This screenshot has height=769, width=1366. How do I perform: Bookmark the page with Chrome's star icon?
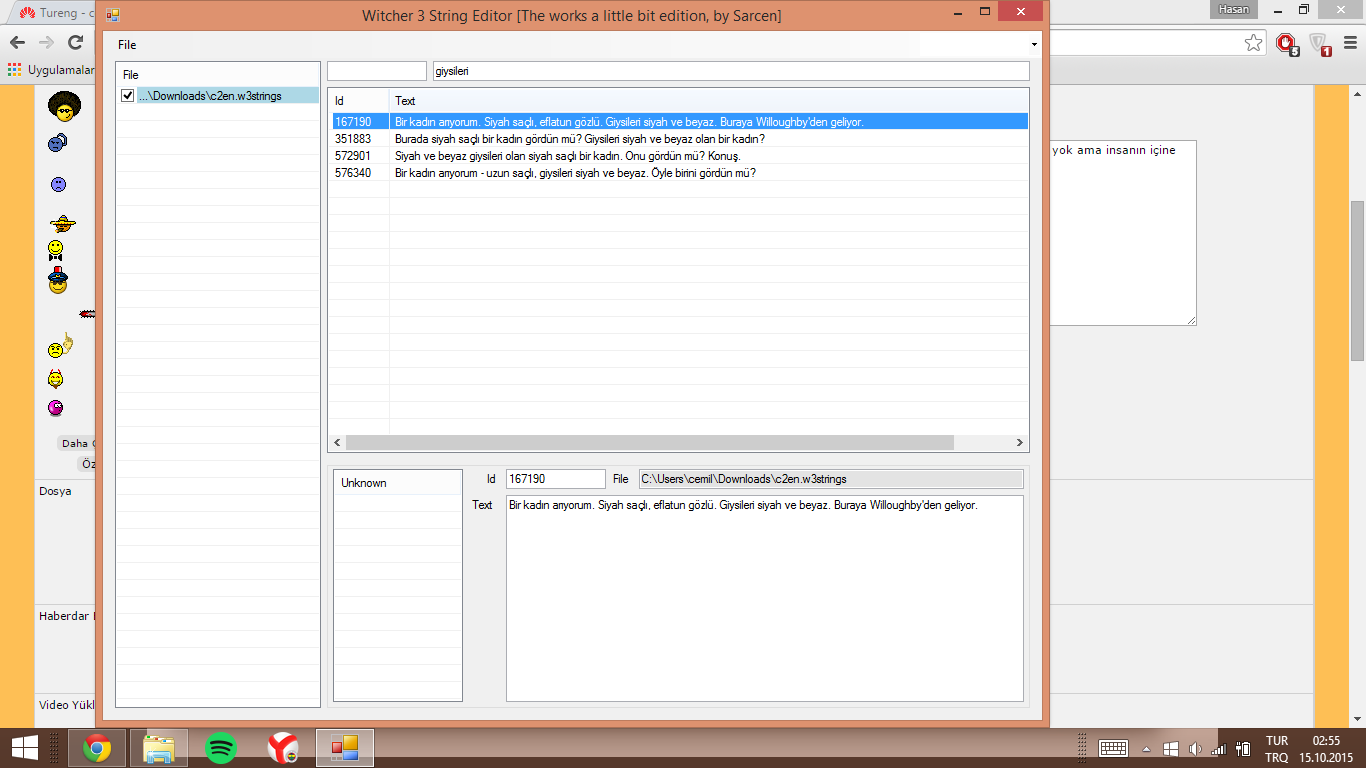[x=1253, y=43]
